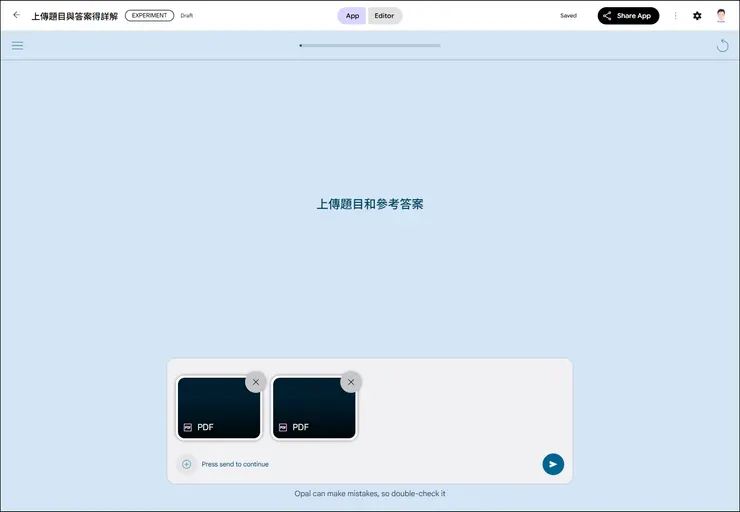The width and height of the screenshot is (740, 512).
Task: Open the second PDF thumbnail
Action: 314,408
